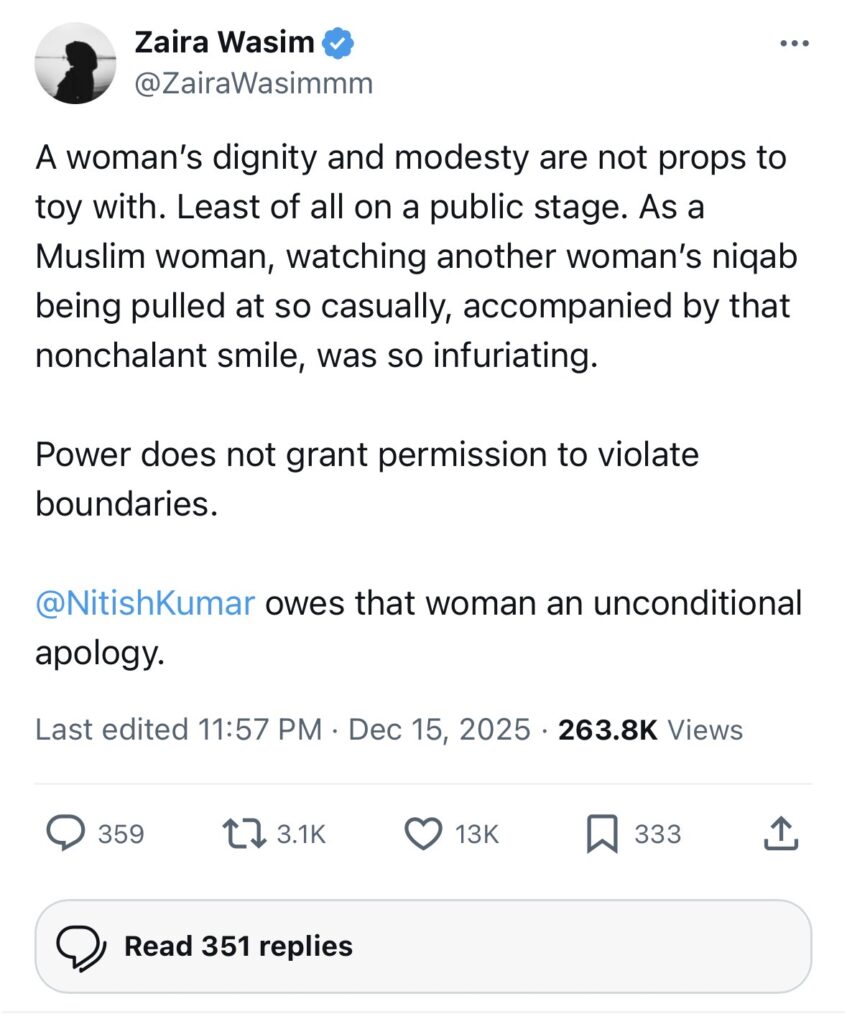
Task: Bookmark the post using bookmark icon
Action: tap(602, 834)
